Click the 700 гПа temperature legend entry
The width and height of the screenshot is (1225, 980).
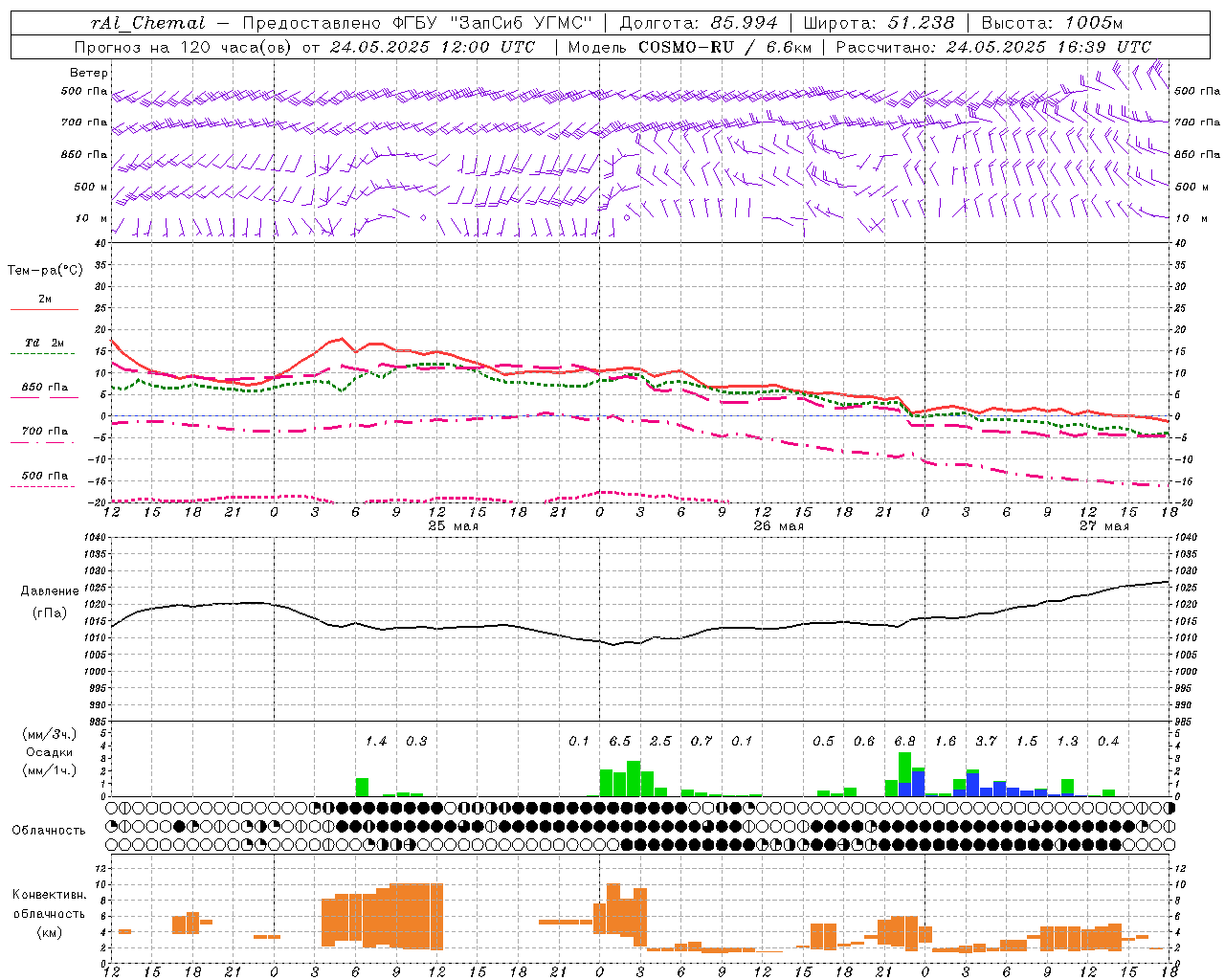pyautogui.click(x=44, y=431)
